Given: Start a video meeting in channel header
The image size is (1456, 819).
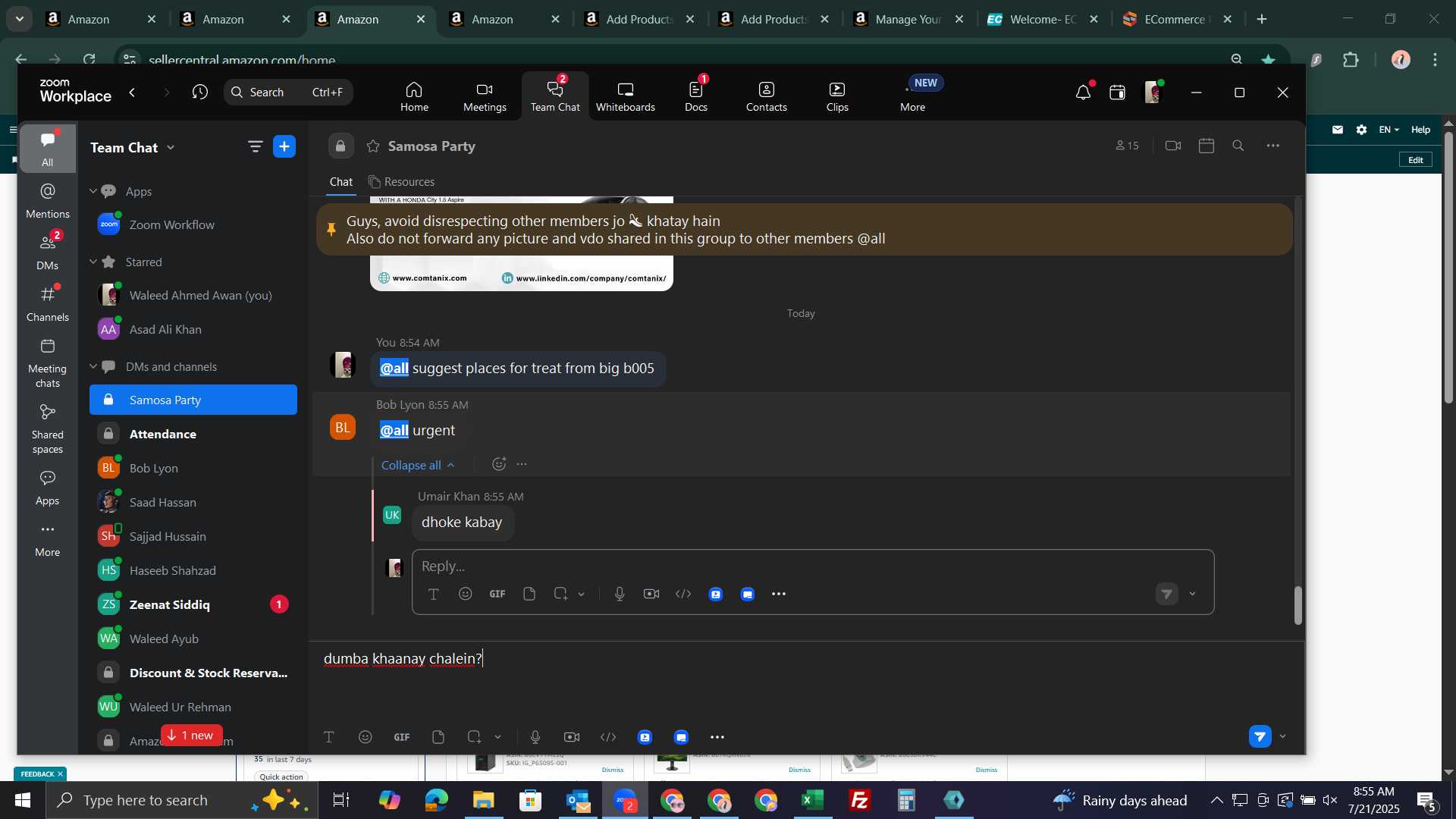Looking at the screenshot, I should pyautogui.click(x=1173, y=146).
